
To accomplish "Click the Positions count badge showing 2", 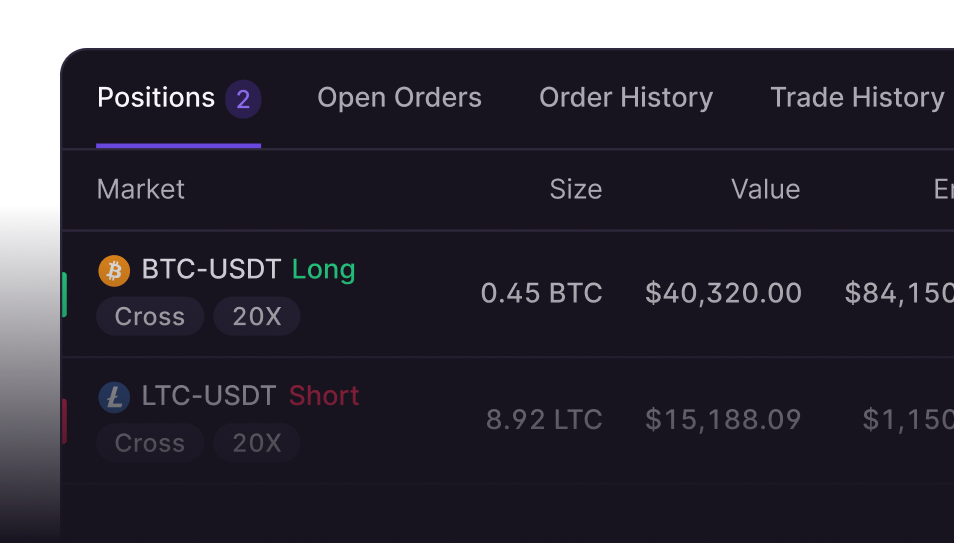I will click(243, 99).
